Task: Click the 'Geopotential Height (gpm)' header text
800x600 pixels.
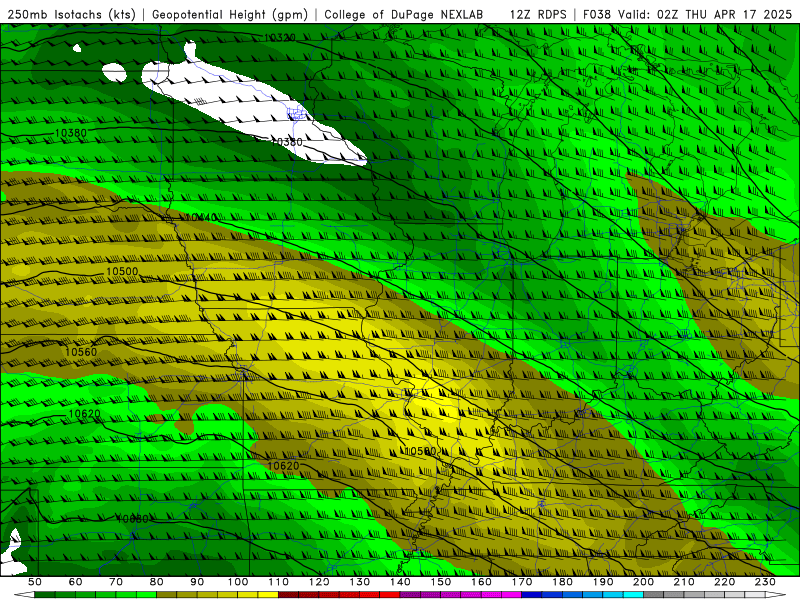Action: click(230, 15)
